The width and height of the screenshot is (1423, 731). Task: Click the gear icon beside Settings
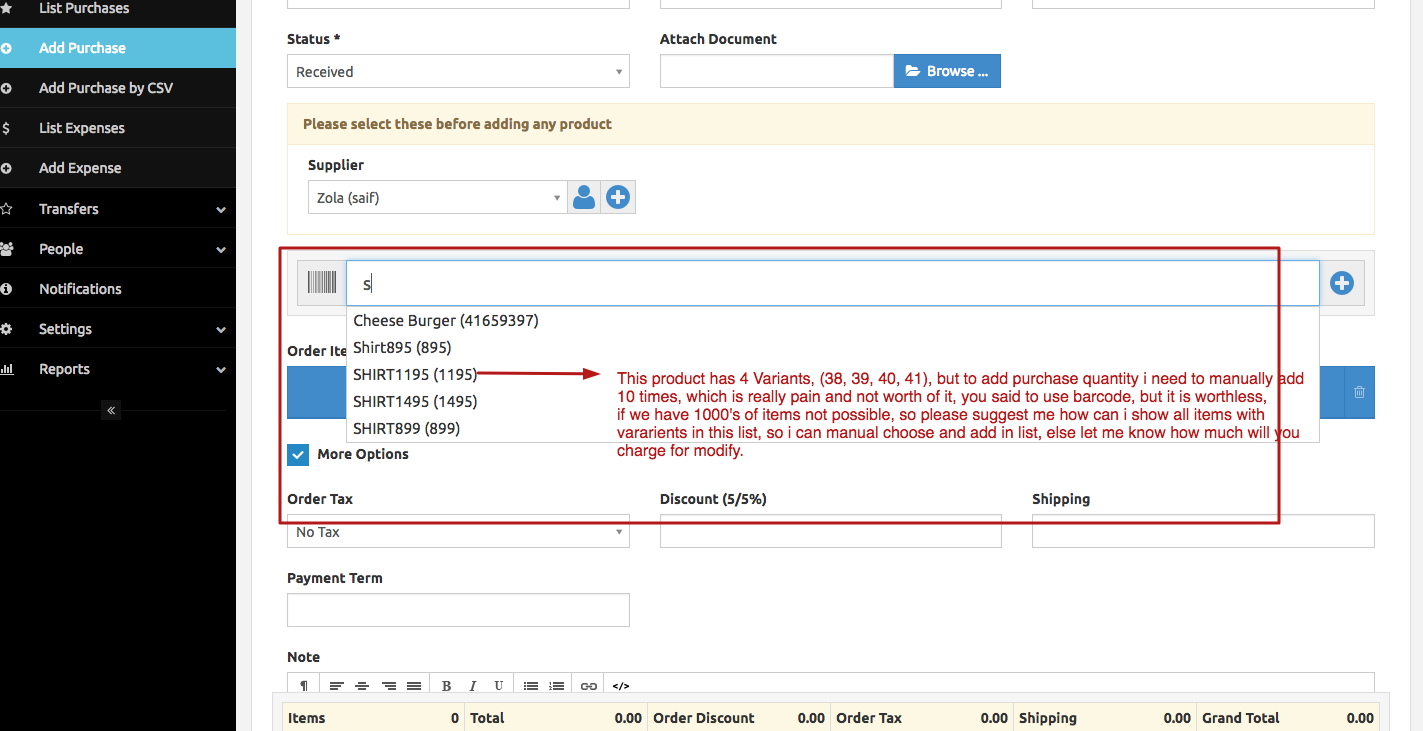tap(6, 329)
